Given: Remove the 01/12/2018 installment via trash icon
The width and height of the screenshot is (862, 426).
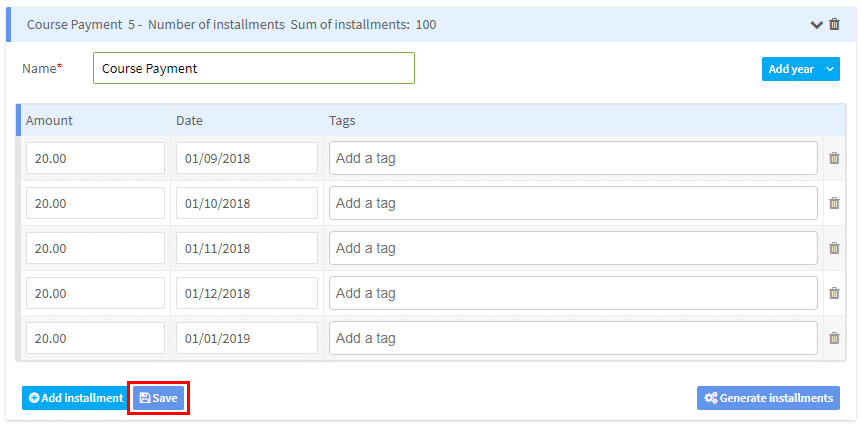Looking at the screenshot, I should pos(834,293).
